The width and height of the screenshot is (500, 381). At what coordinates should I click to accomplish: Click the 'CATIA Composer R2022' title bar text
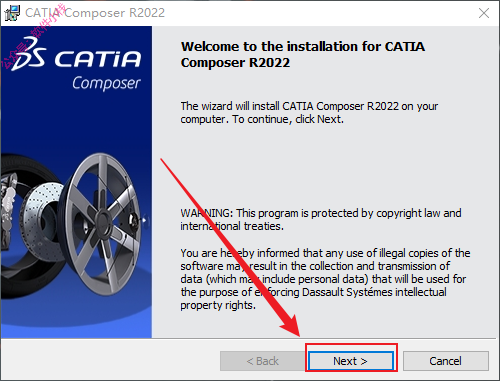95,13
